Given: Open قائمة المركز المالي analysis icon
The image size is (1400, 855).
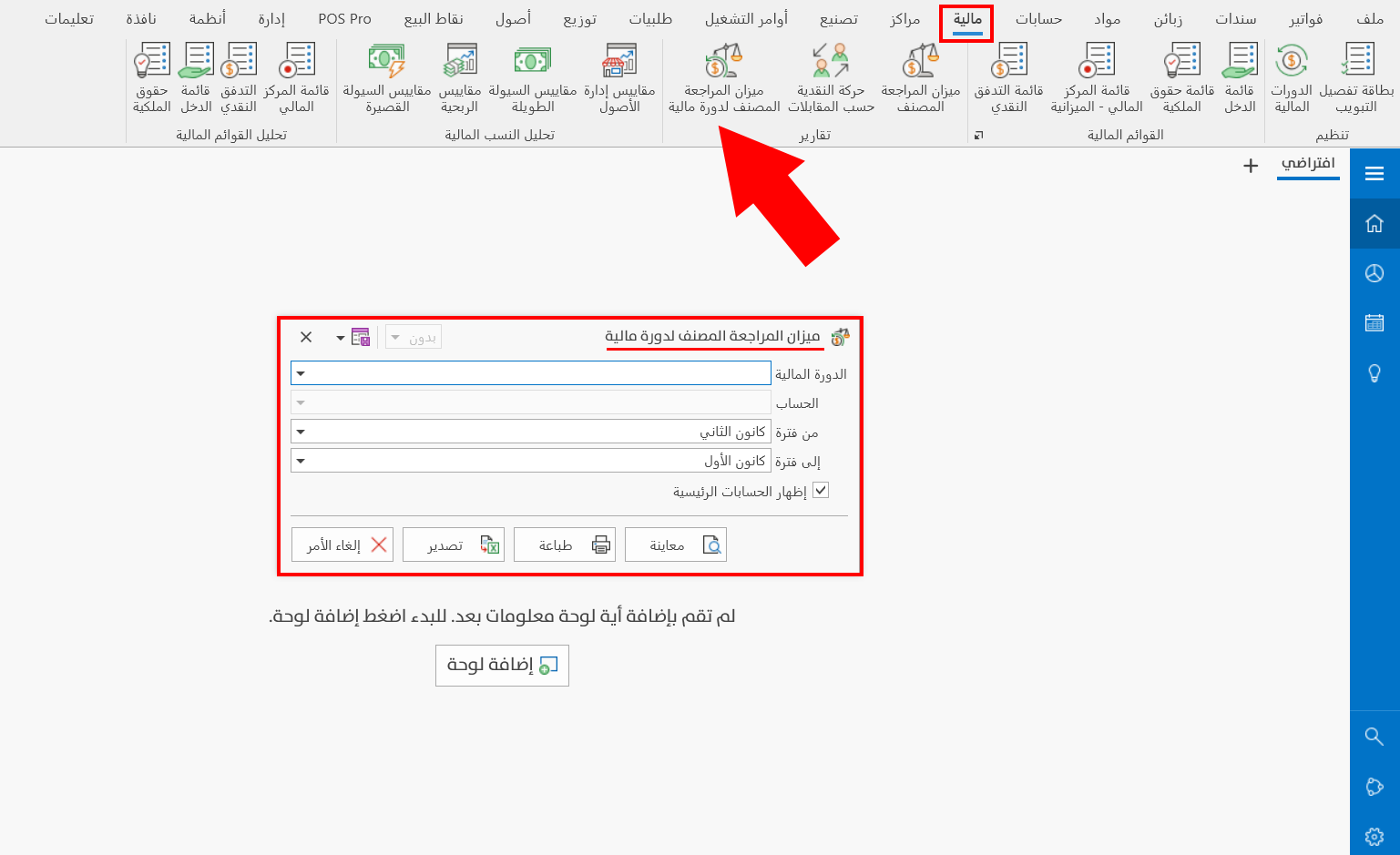Looking at the screenshot, I should click(x=296, y=79).
